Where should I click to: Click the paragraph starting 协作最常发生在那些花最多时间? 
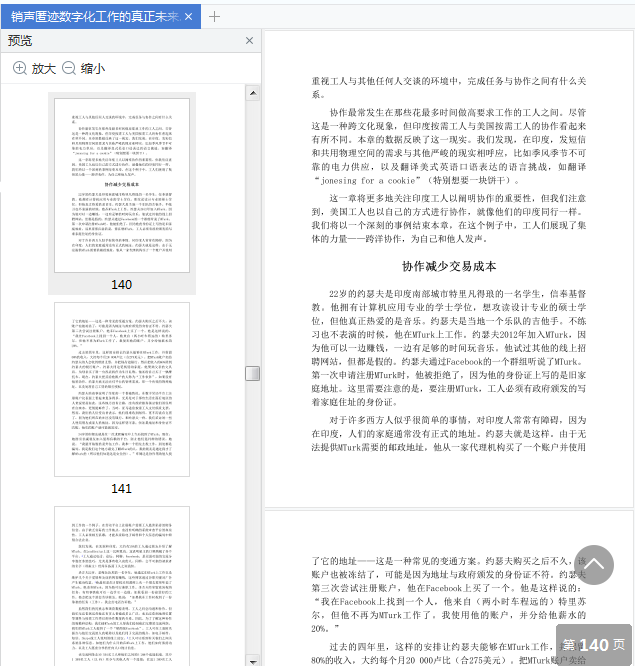point(449,146)
